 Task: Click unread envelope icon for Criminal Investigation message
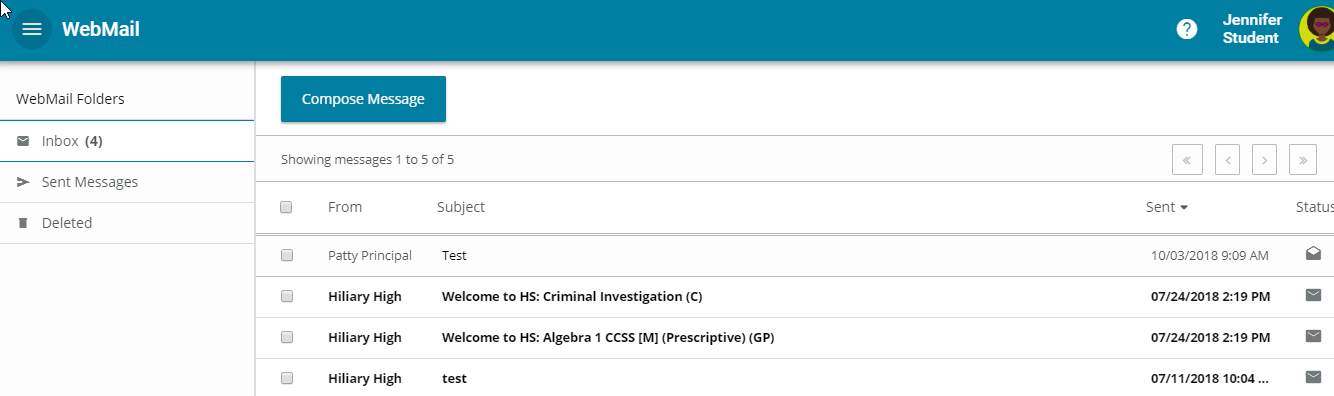point(1313,295)
